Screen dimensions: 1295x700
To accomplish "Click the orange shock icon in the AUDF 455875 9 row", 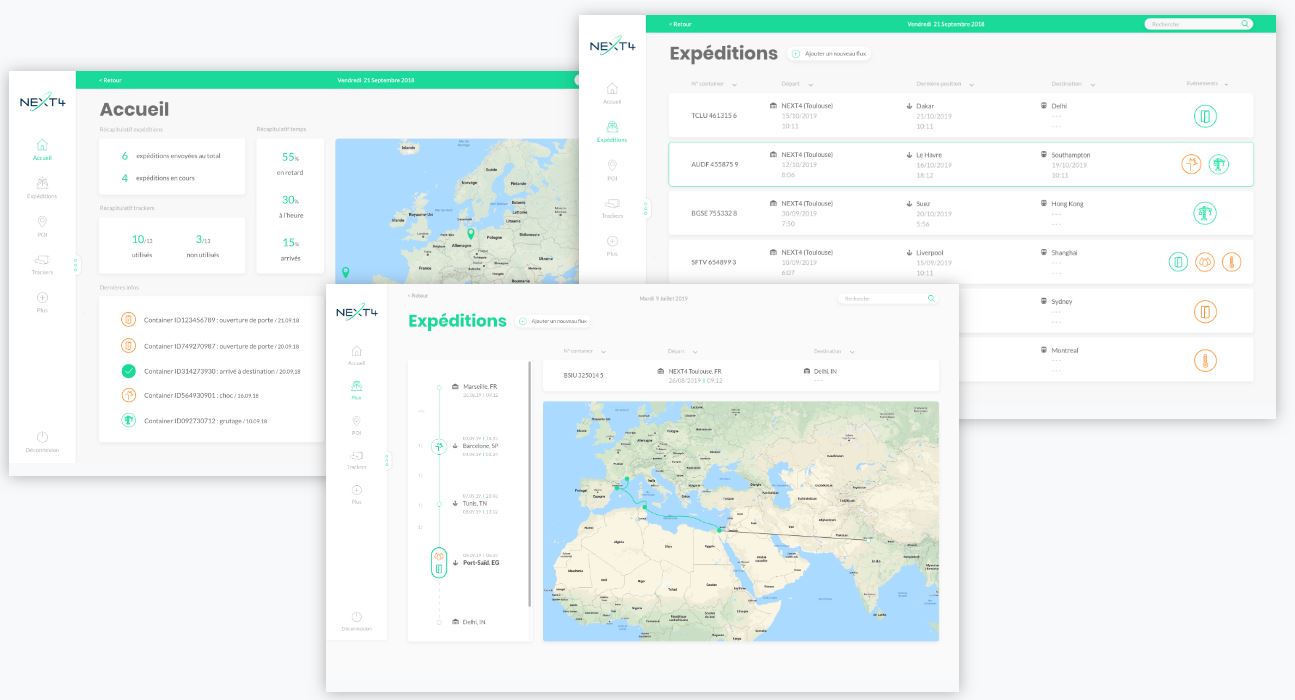I will pos(1191,165).
